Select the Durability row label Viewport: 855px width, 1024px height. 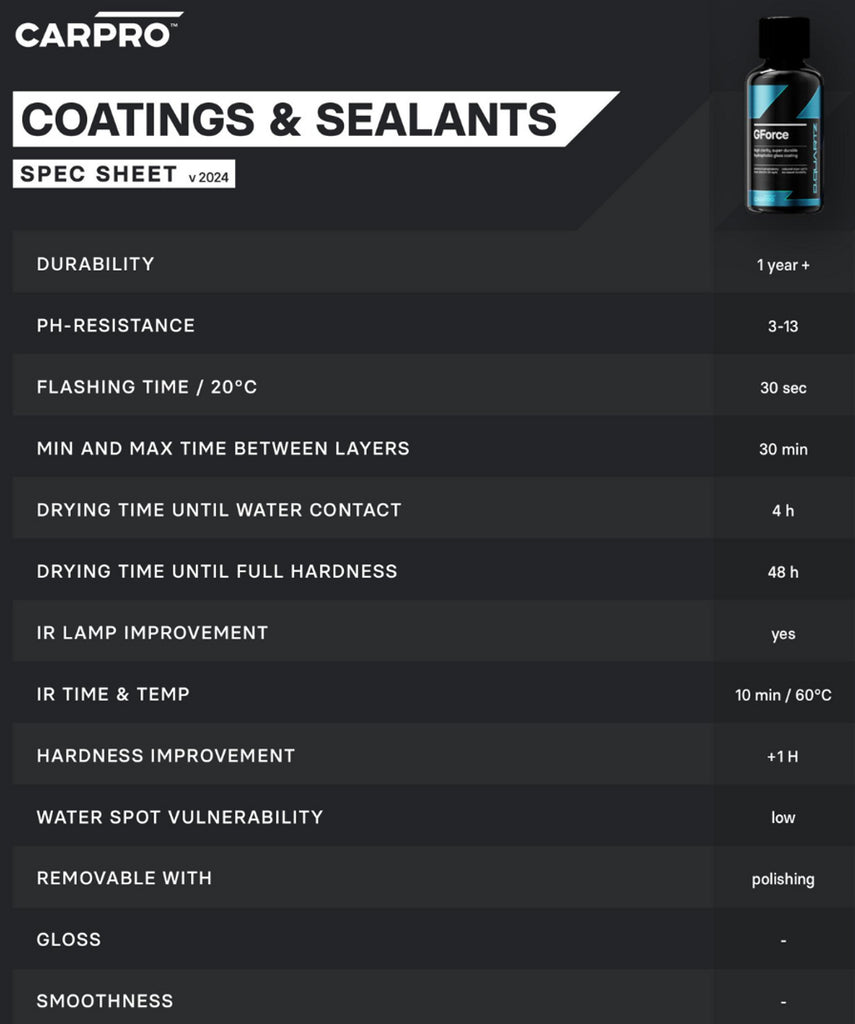click(95, 264)
